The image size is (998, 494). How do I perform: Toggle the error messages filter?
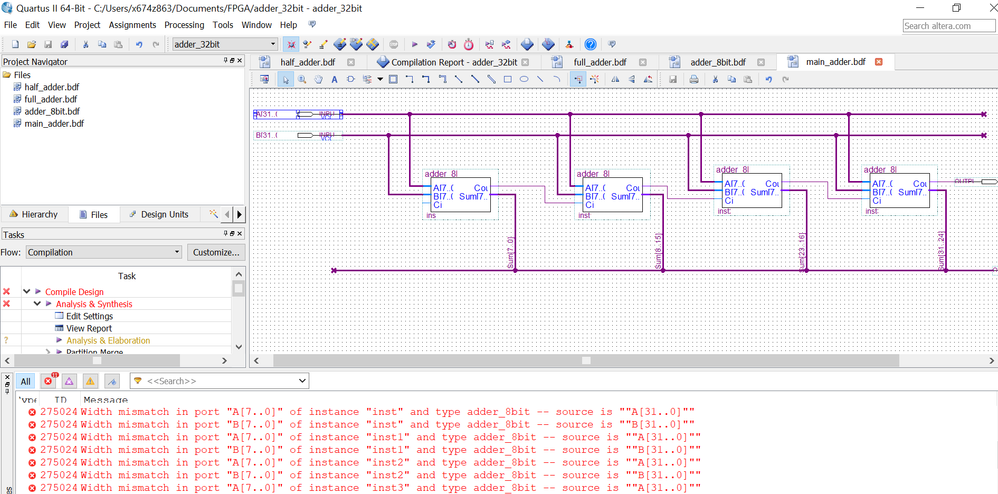click(48, 381)
